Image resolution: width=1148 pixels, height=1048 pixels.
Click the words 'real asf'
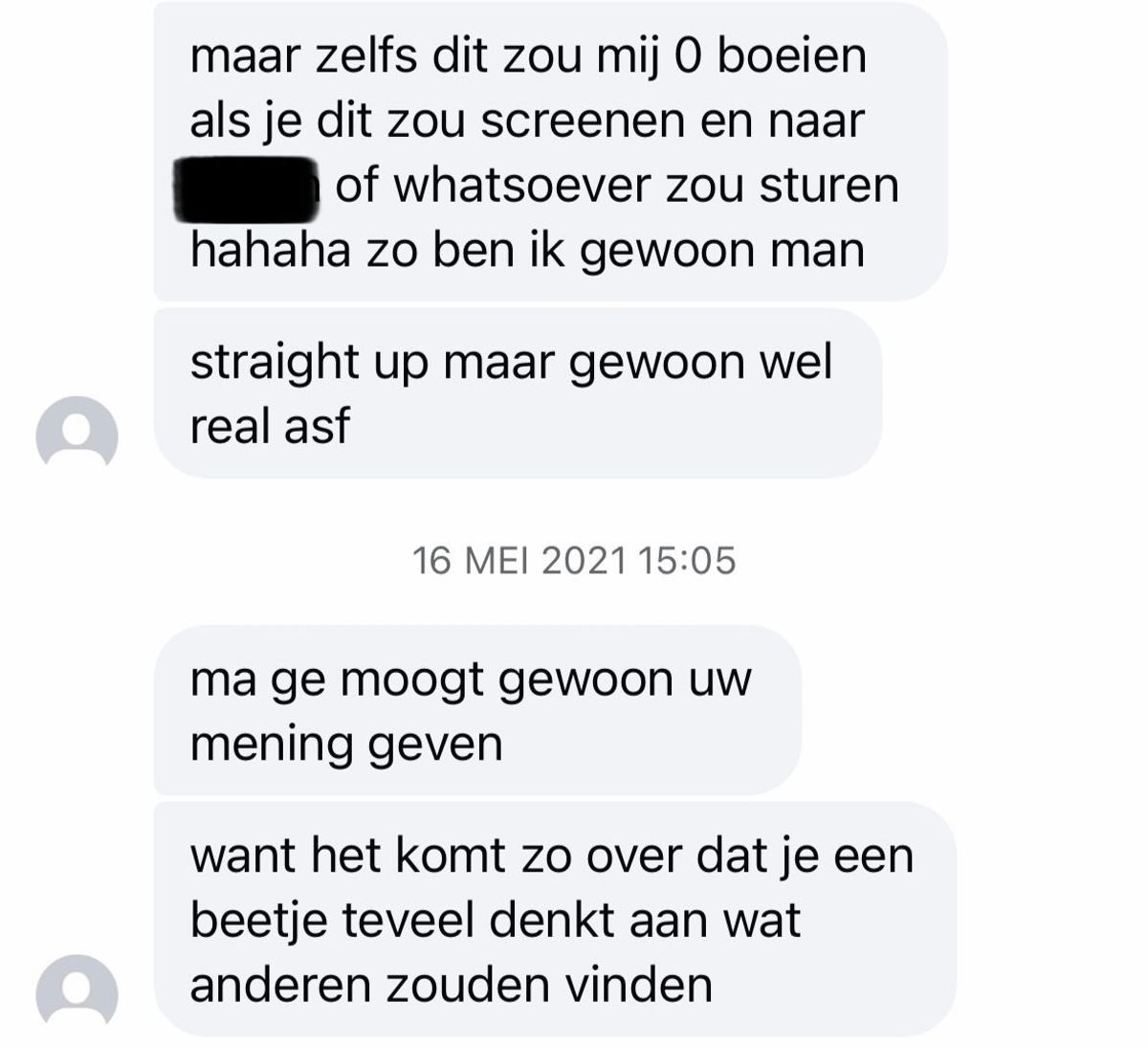270,426
